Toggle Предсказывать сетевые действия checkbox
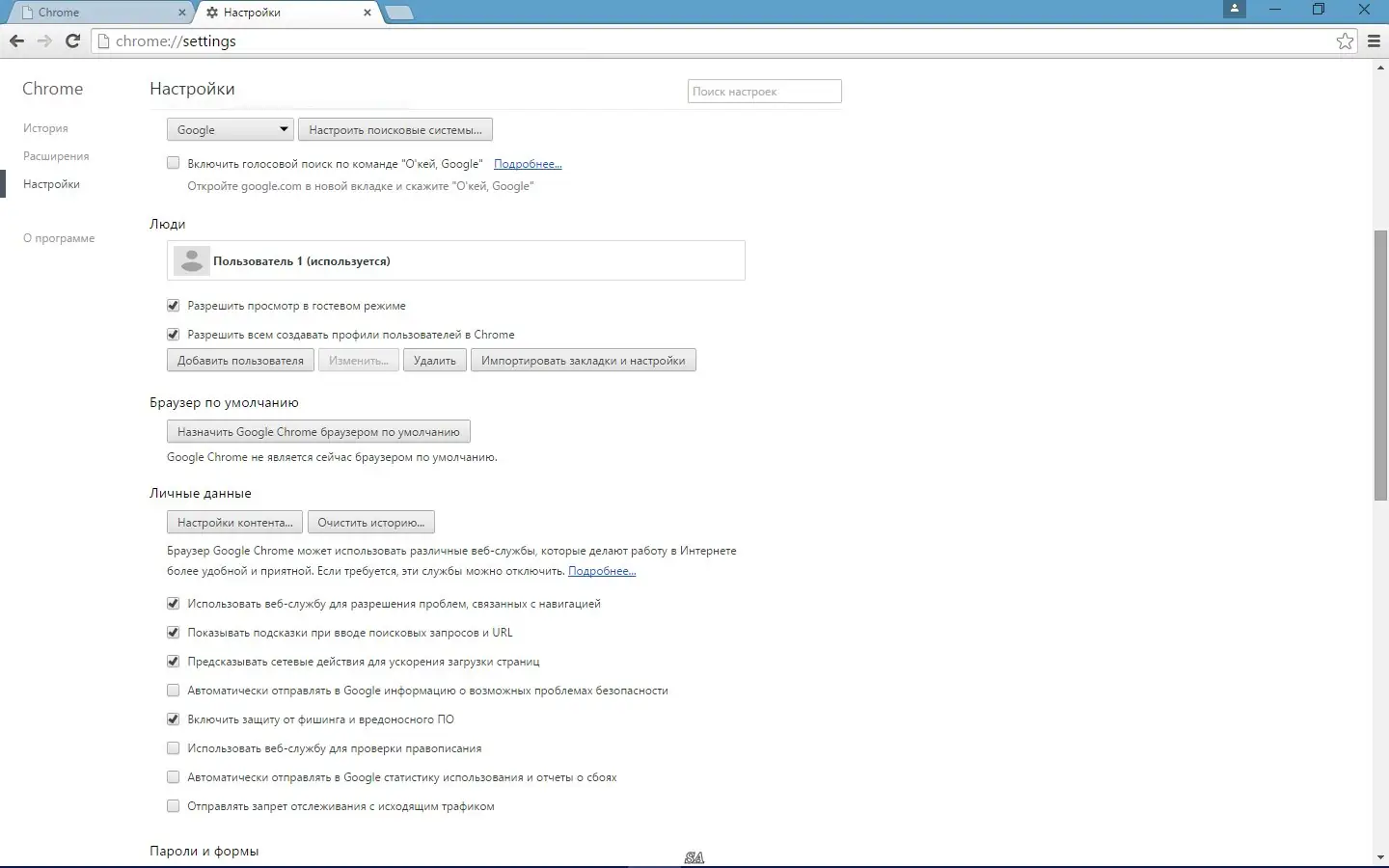Image resolution: width=1389 pixels, height=868 pixels. click(174, 662)
